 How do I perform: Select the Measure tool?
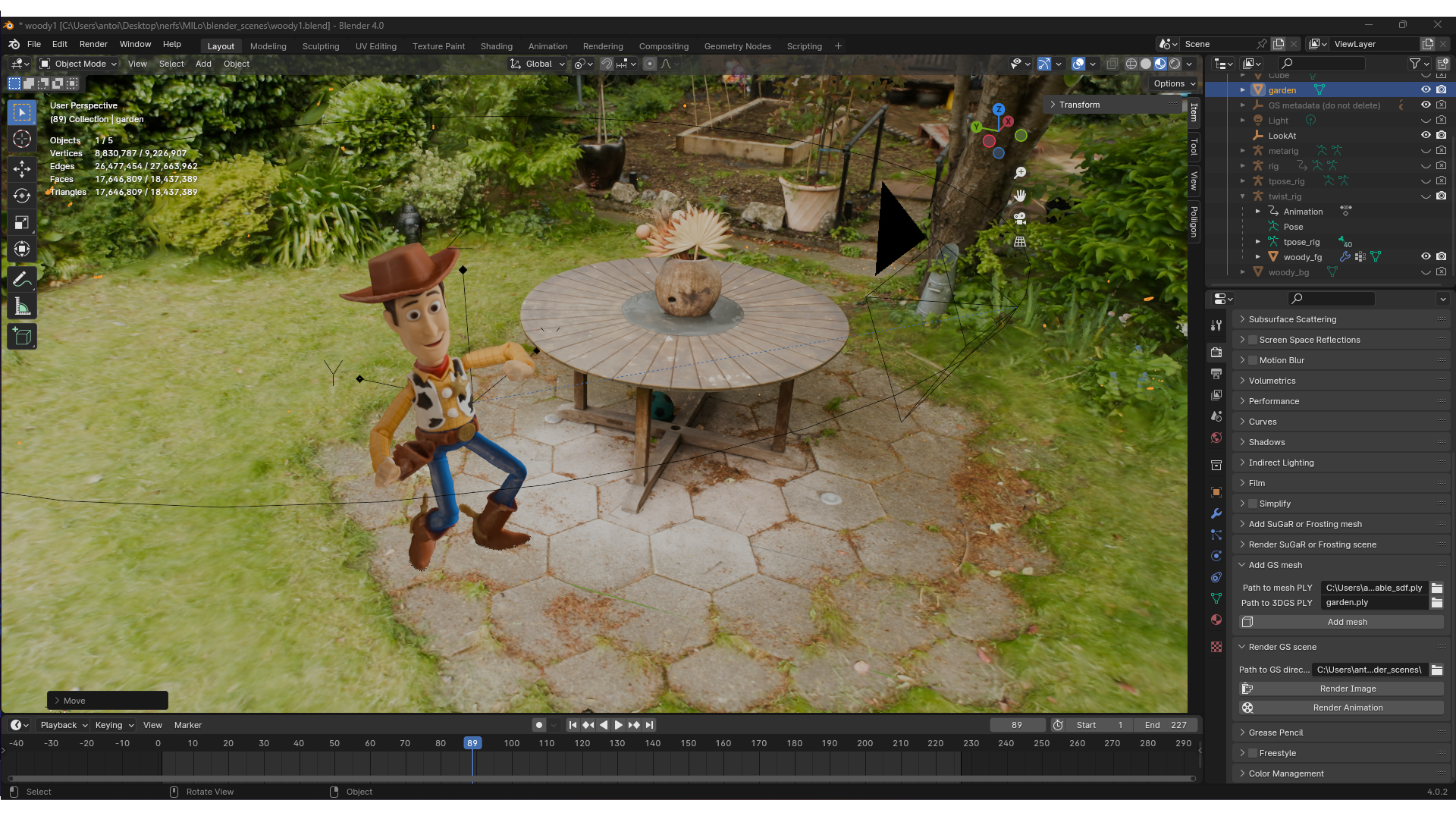pos(22,307)
